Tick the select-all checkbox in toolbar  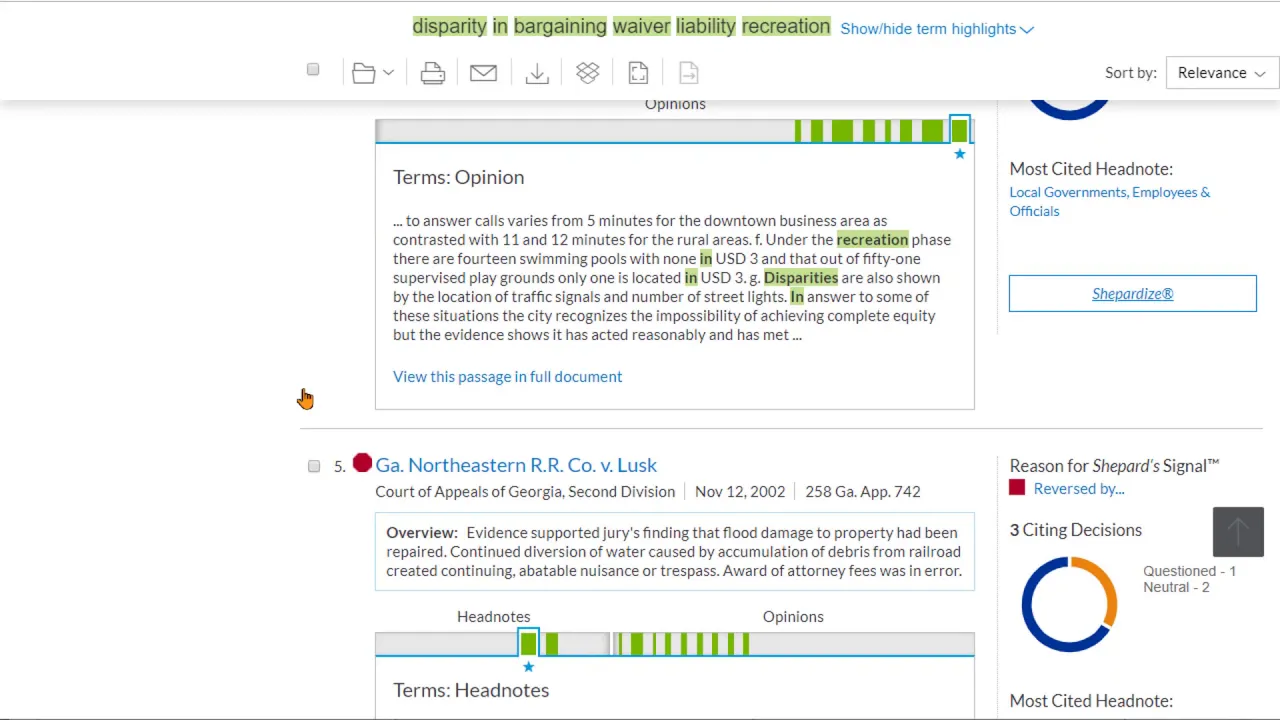click(x=313, y=70)
